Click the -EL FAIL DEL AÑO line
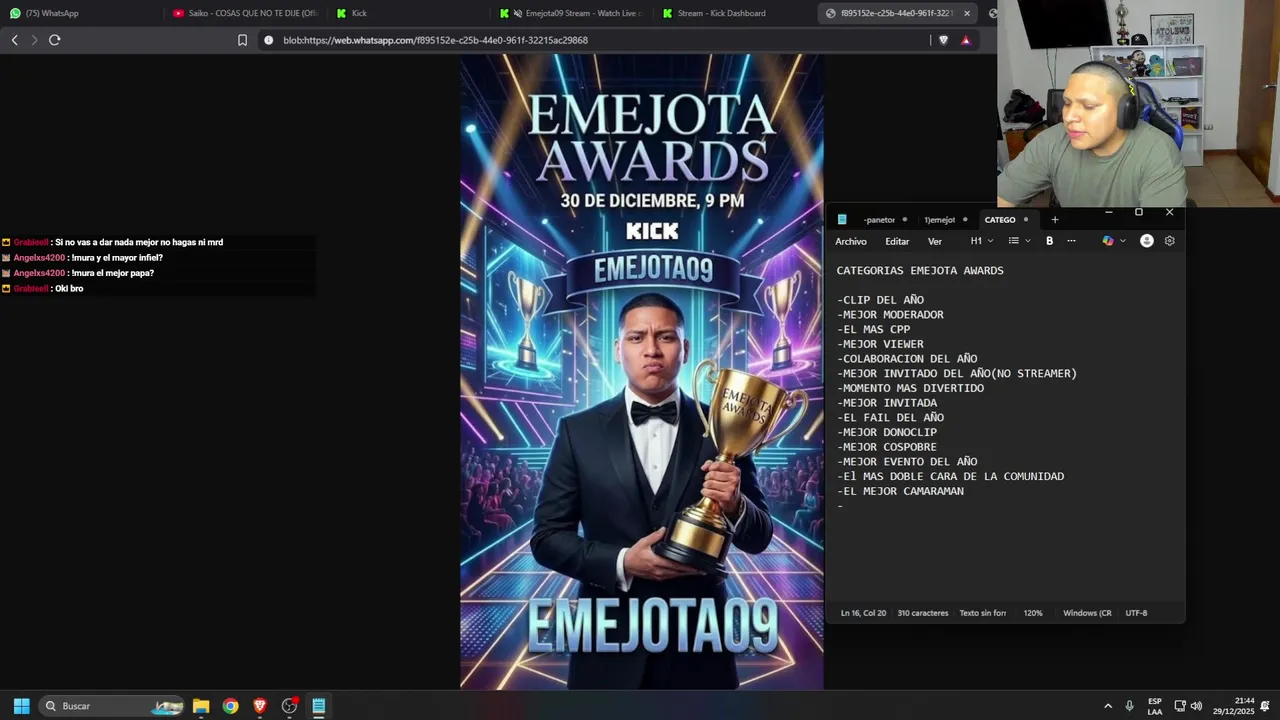The width and height of the screenshot is (1280, 720). click(890, 418)
